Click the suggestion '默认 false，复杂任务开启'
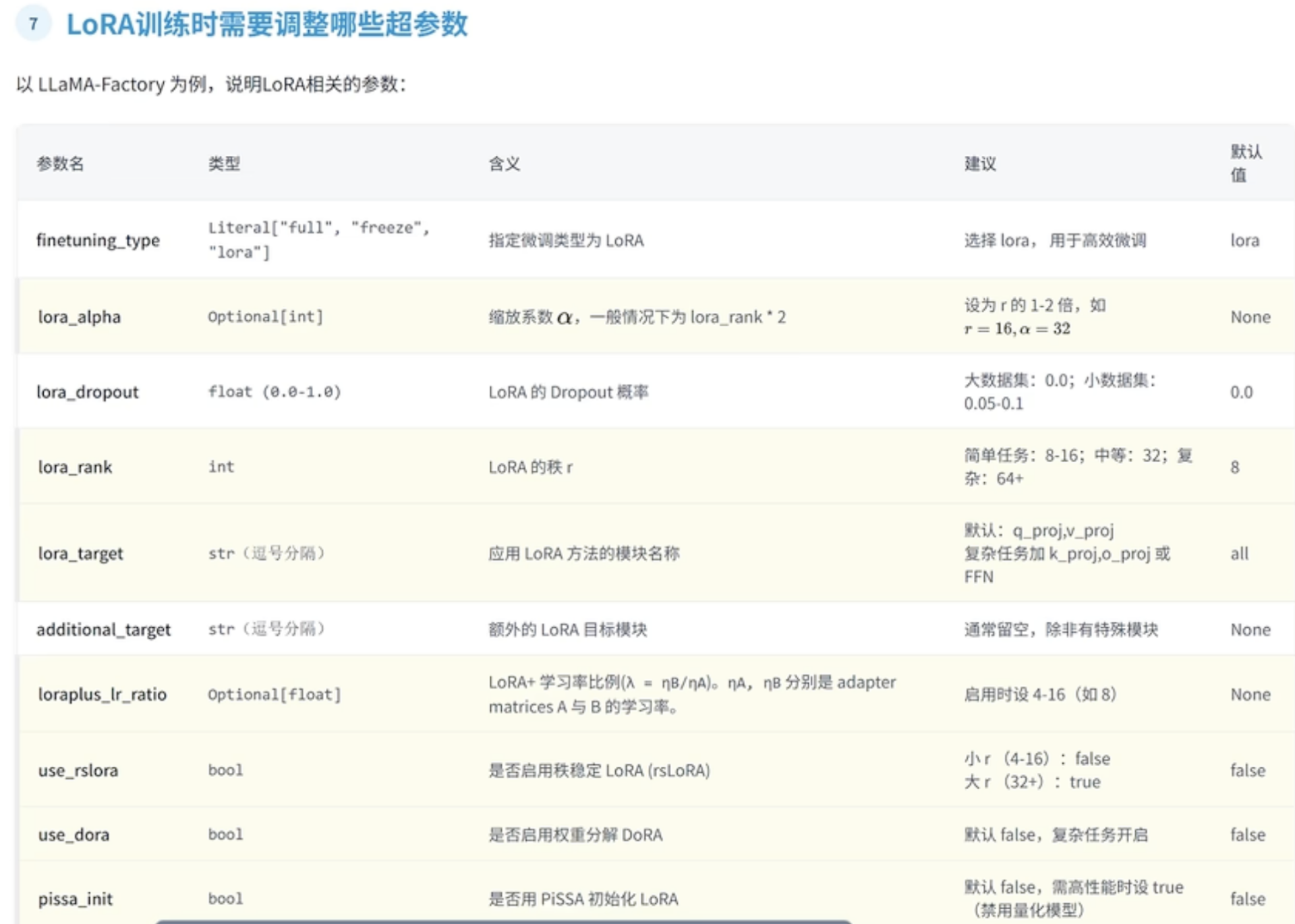 click(1056, 834)
